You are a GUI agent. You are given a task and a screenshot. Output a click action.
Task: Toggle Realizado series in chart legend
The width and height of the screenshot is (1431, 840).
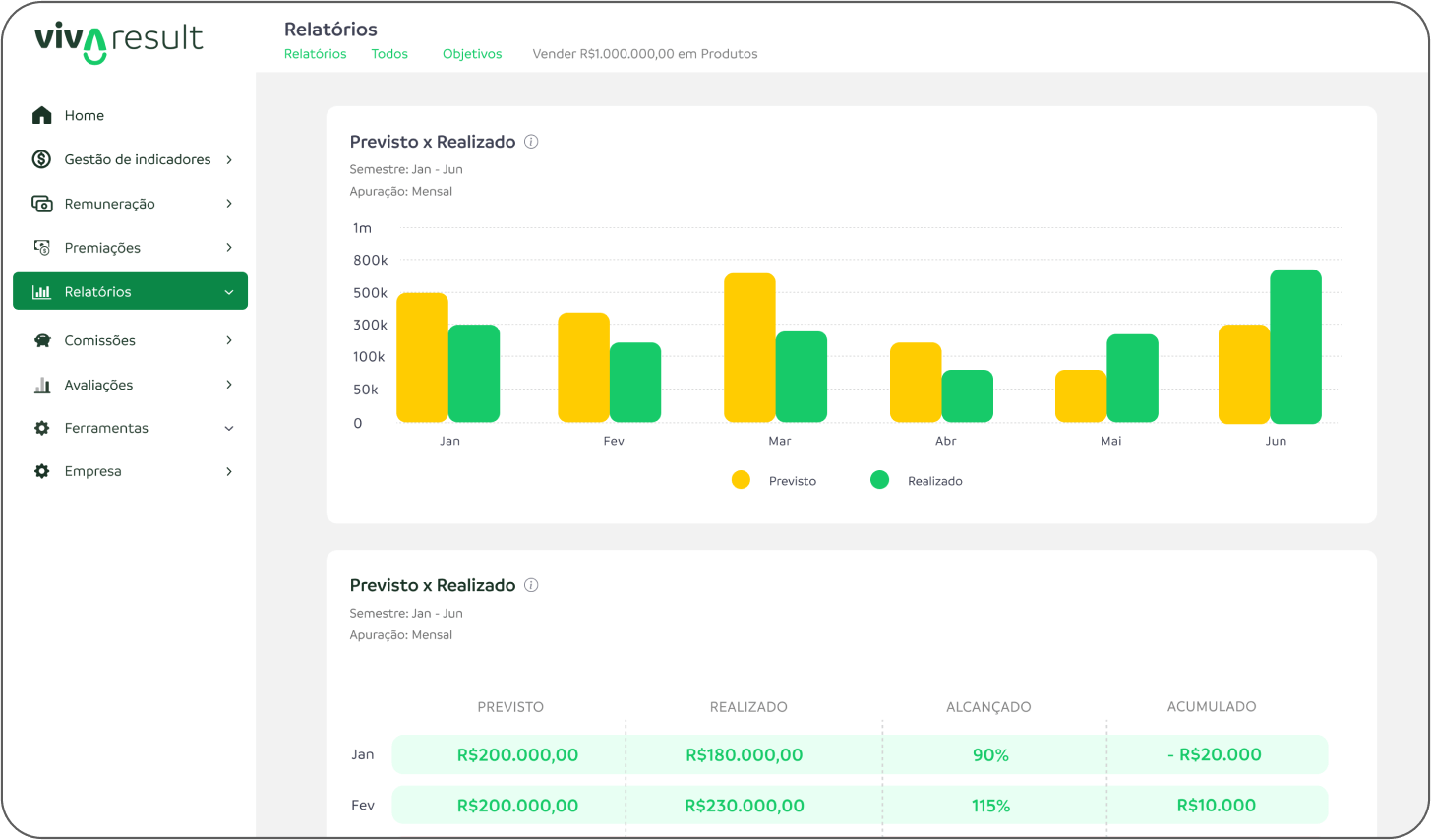pyautogui.click(x=880, y=480)
